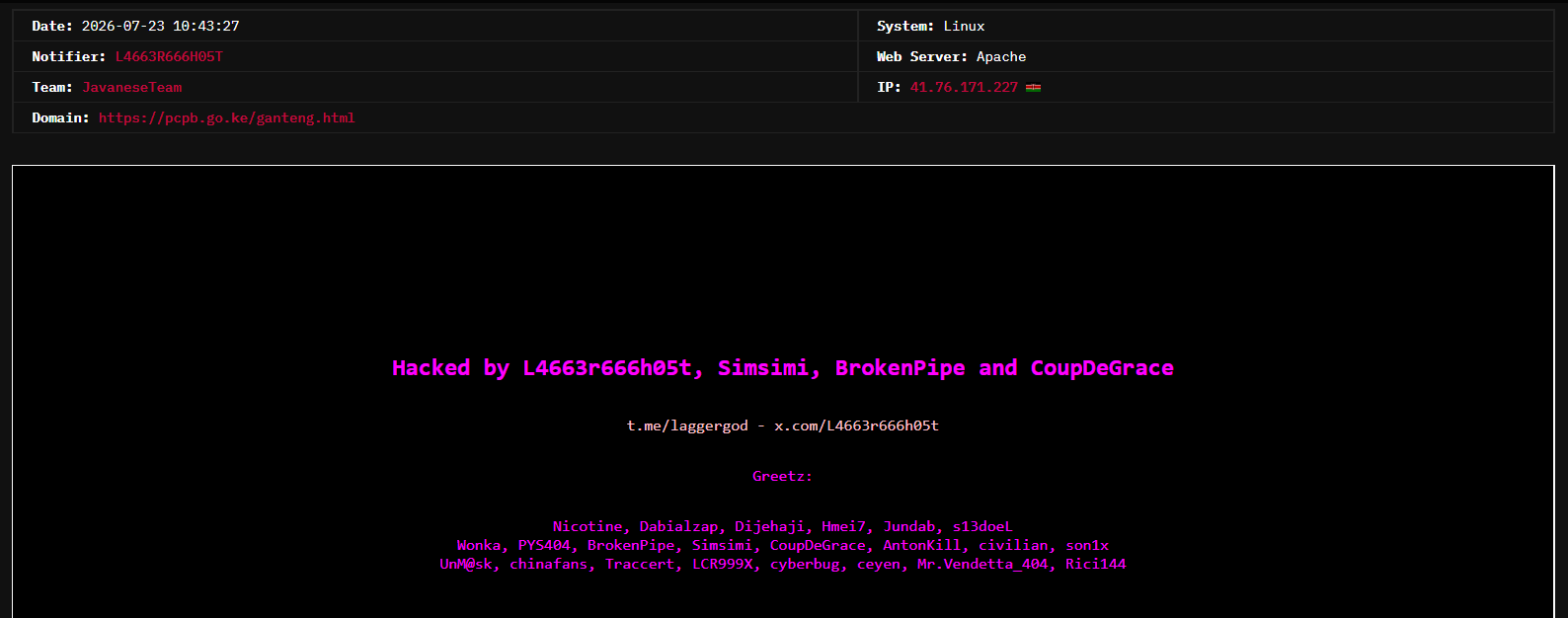1568x618 pixels.
Task: Click the 'System:' label
Action: 905,27
